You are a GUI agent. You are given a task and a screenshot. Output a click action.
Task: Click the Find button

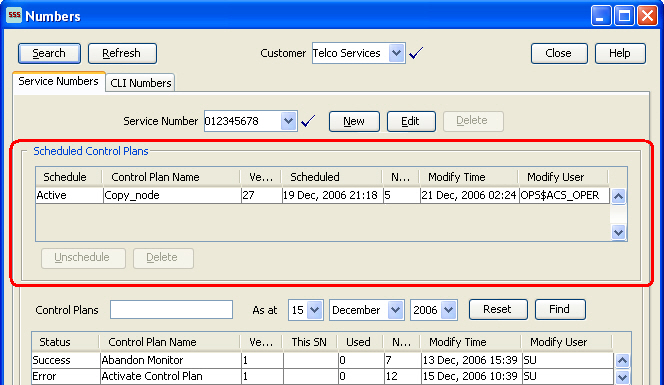pyautogui.click(x=560, y=310)
